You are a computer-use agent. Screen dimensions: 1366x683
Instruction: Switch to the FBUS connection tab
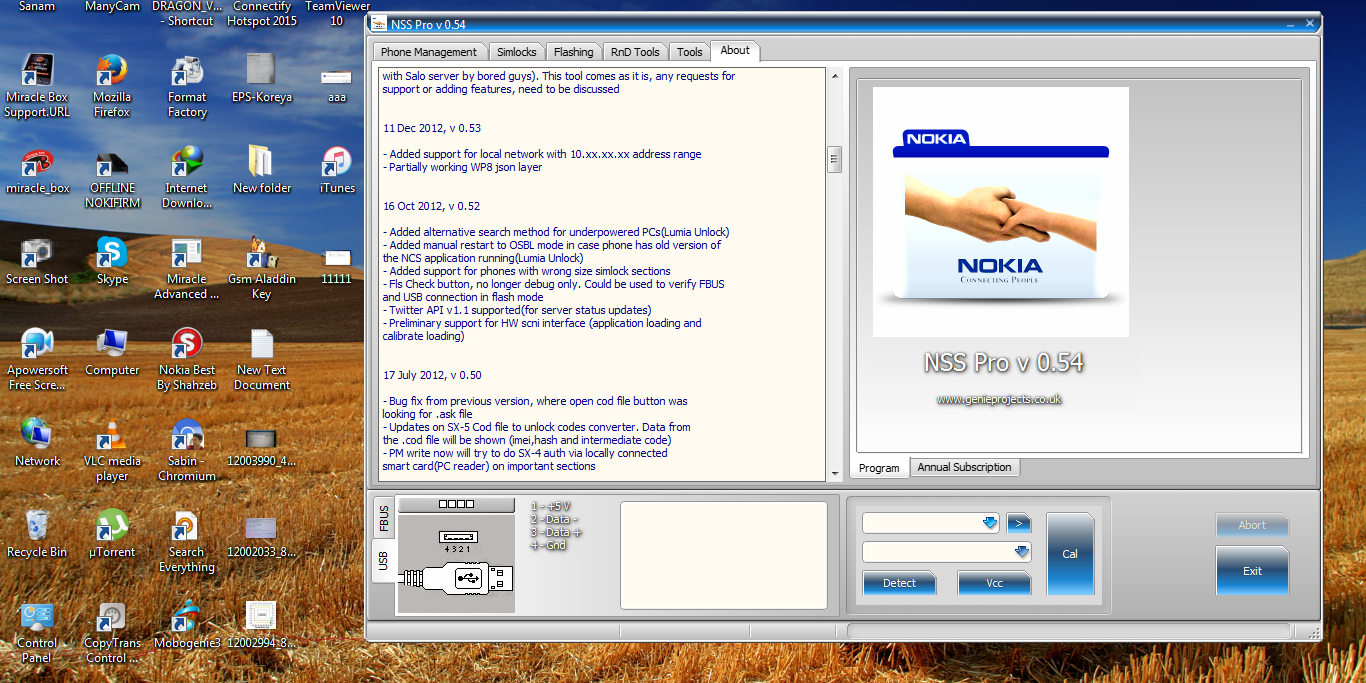pos(383,519)
